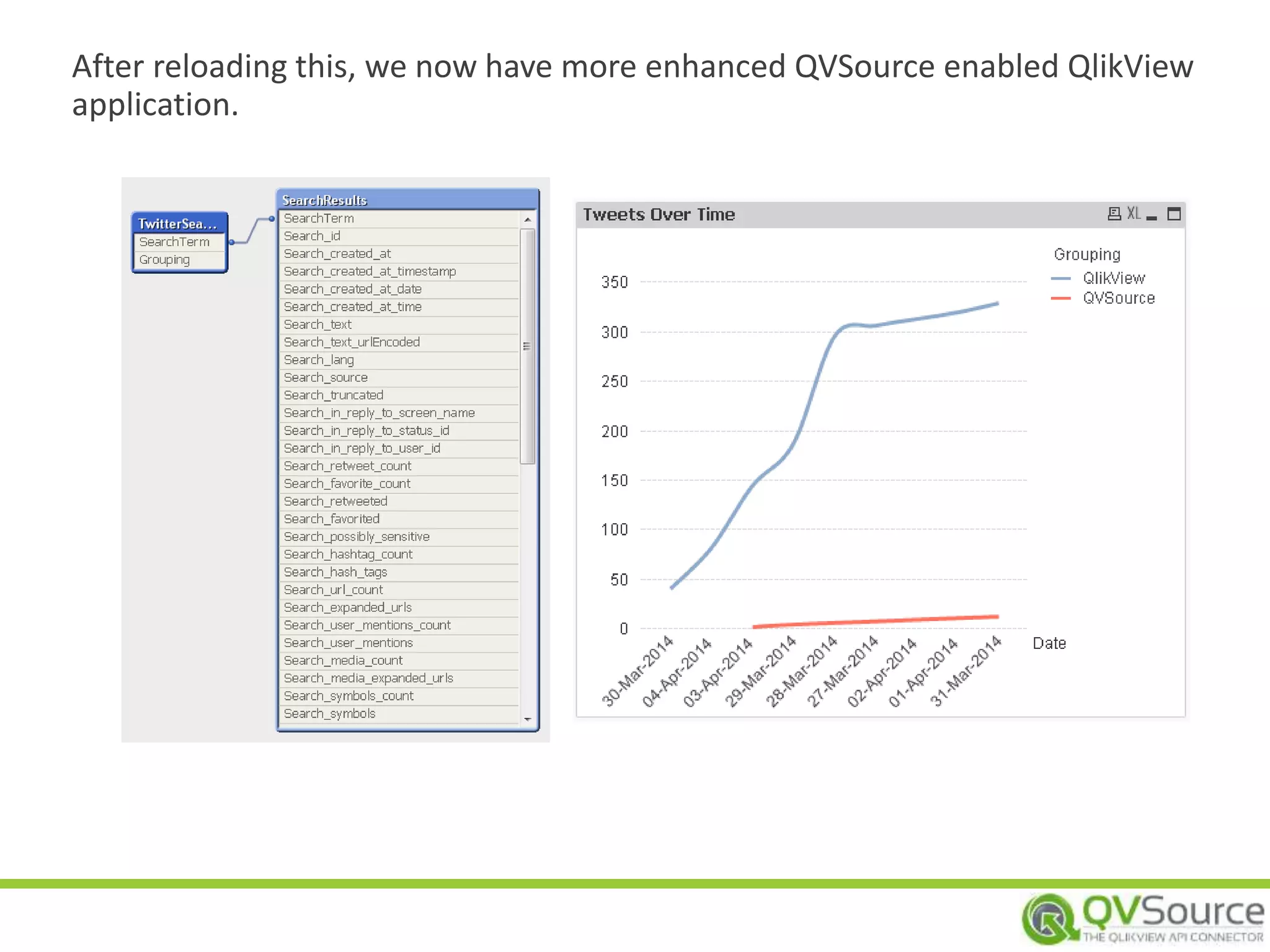Select the Search_source field

(399, 377)
